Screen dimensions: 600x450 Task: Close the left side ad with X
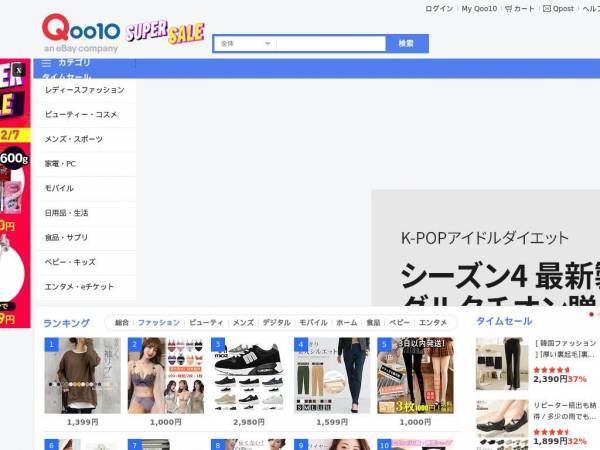[x=19, y=70]
